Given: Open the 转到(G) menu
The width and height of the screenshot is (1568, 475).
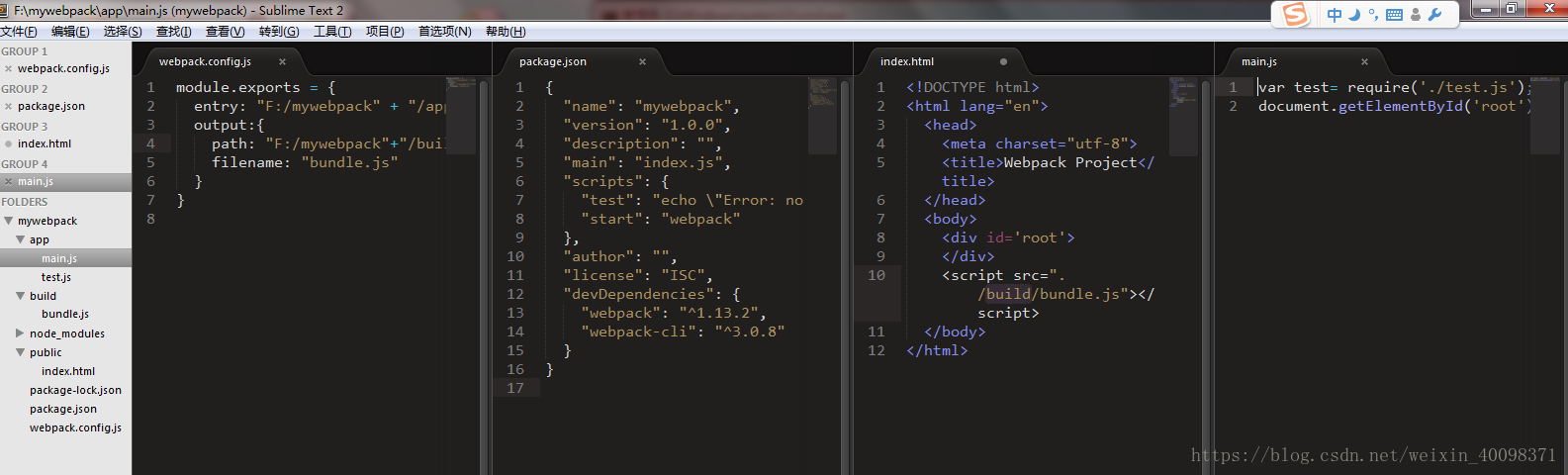Looking at the screenshot, I should (279, 32).
